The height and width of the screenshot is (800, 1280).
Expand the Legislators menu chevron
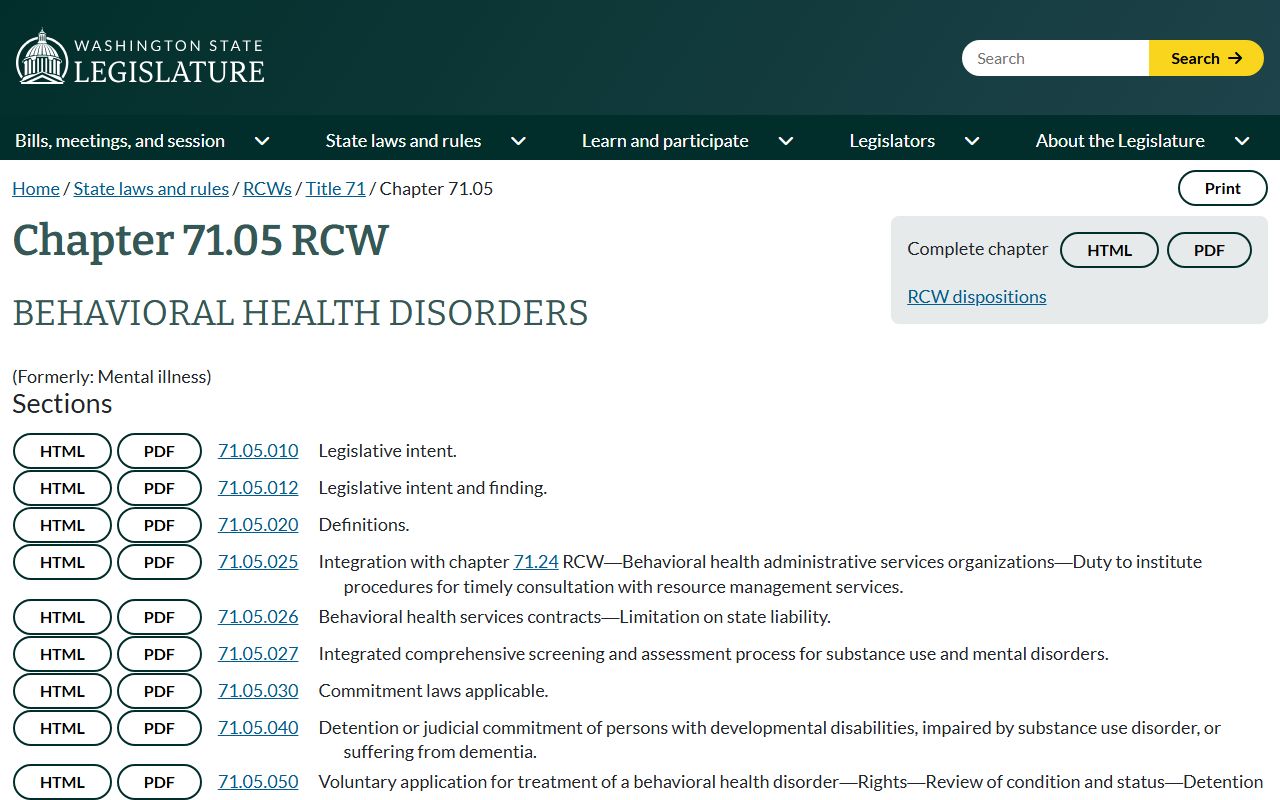pyautogui.click(x=972, y=141)
